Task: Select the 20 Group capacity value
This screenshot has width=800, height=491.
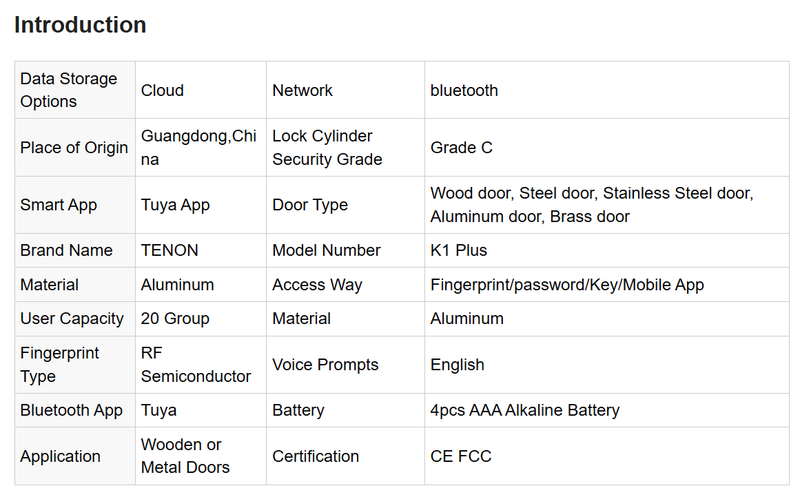Action: pos(175,319)
